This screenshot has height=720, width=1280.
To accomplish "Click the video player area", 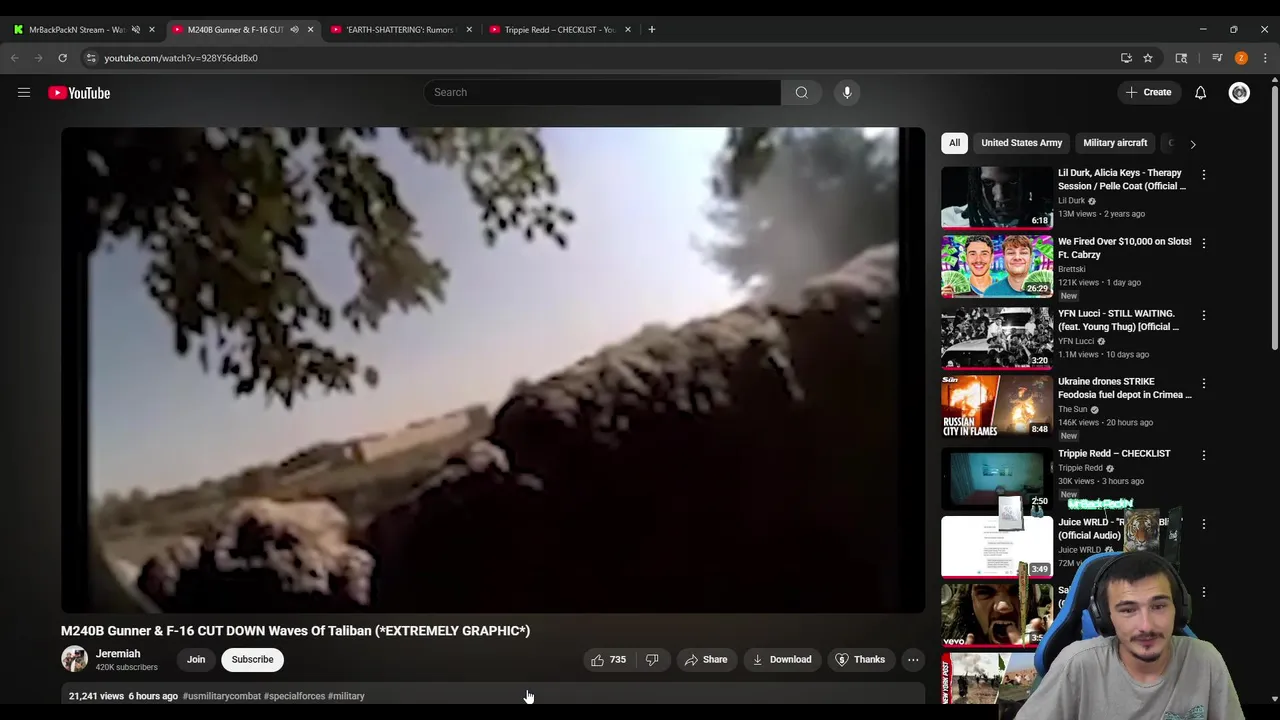I will 493,370.
